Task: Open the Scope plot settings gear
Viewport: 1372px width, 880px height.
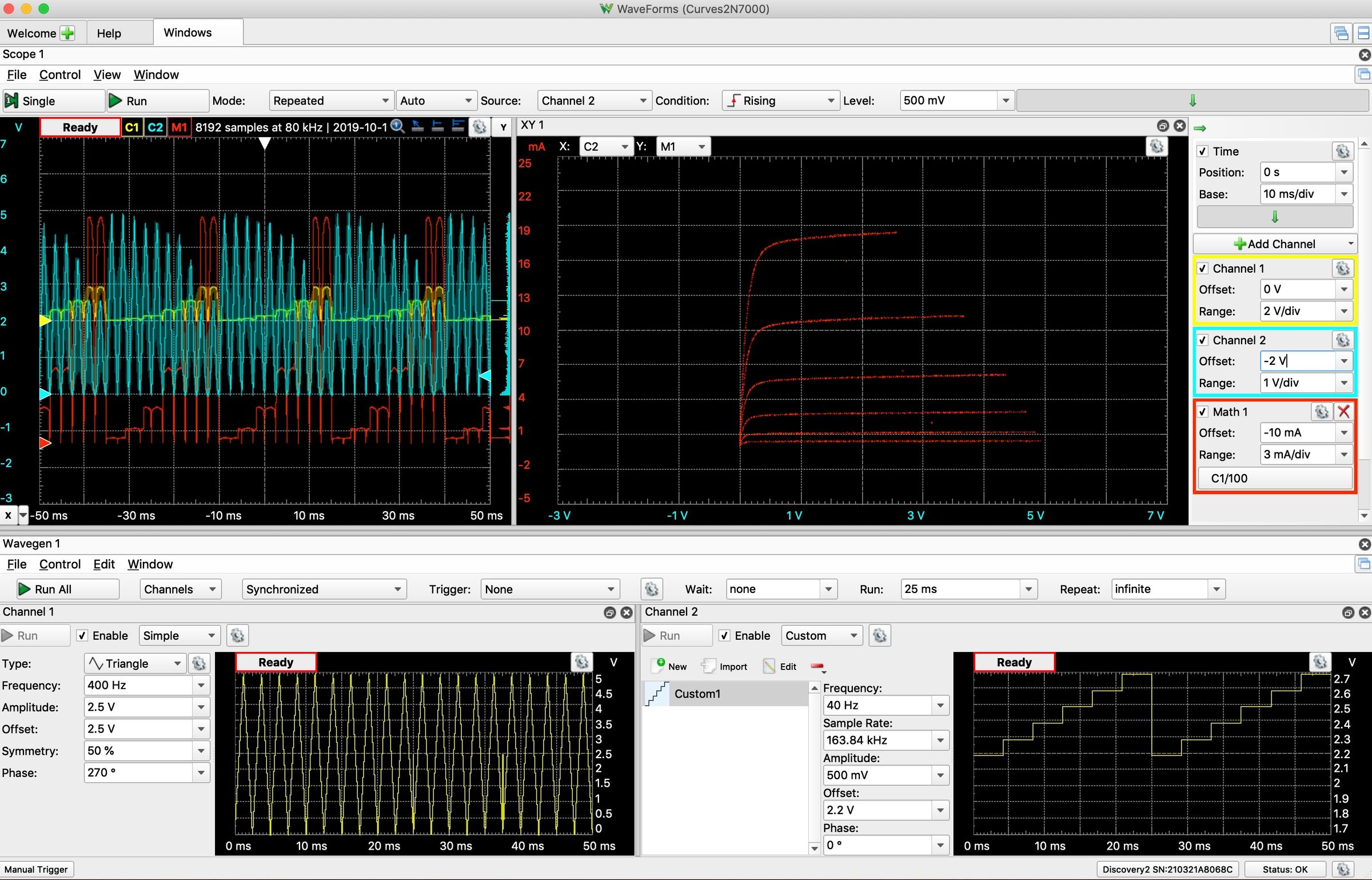Action: 480,127
